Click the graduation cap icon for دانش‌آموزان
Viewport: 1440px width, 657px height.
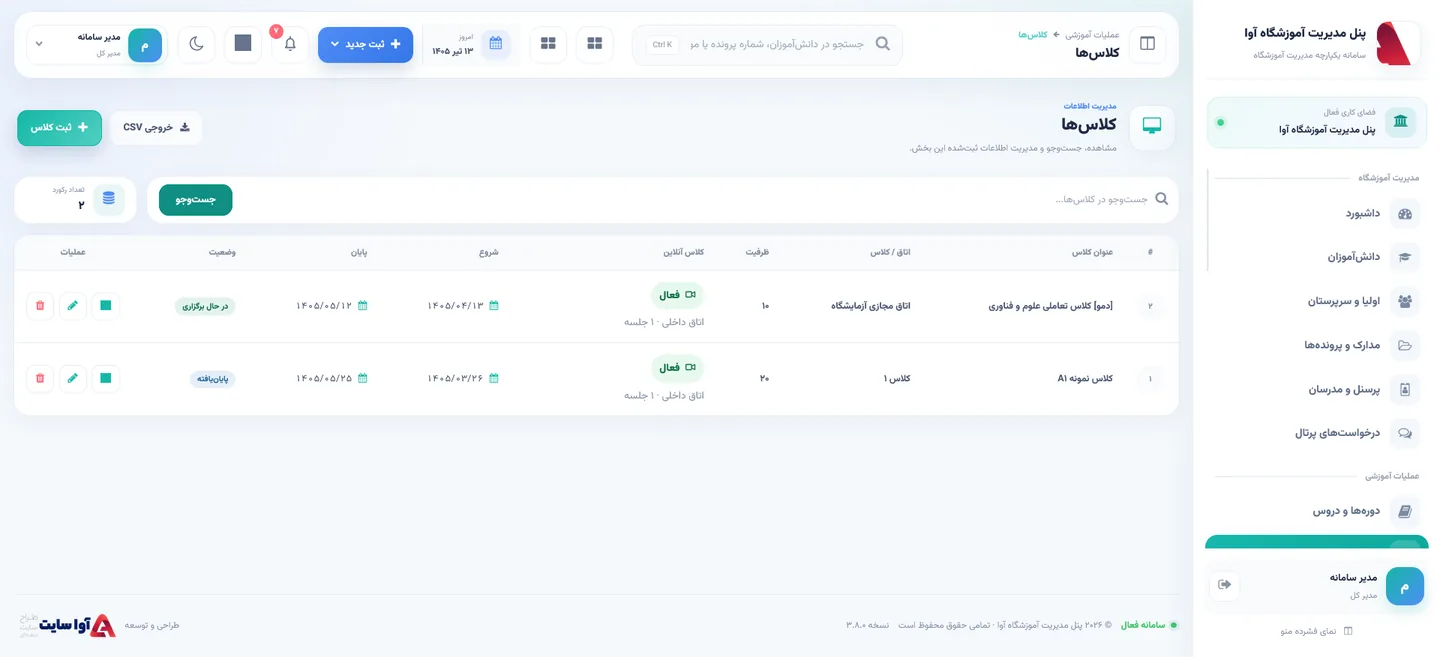tap(1404, 257)
